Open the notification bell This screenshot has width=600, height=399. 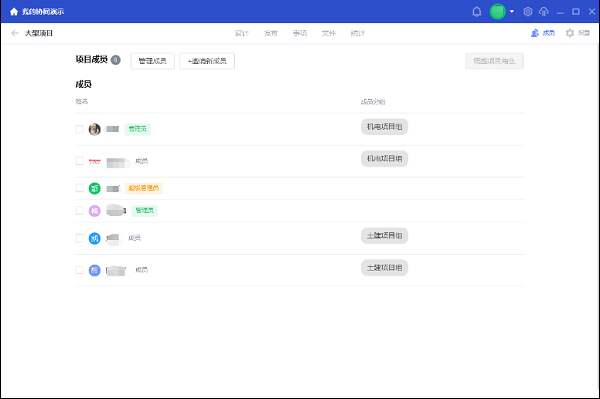pyautogui.click(x=477, y=11)
